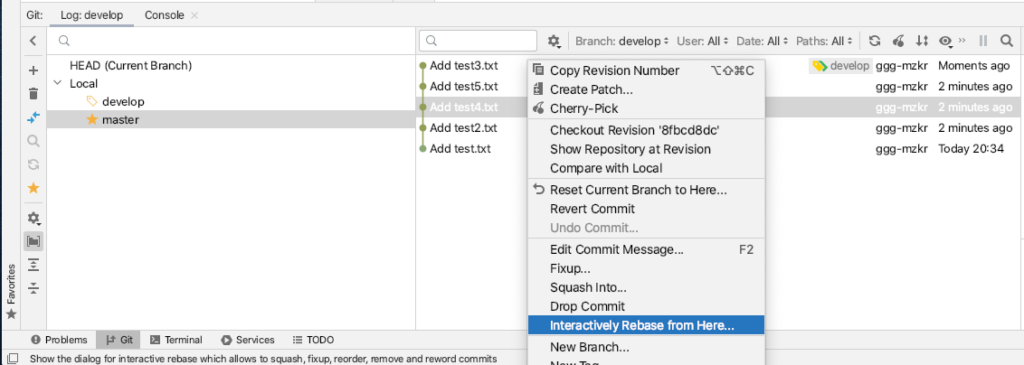This screenshot has height=365, width=1024.
Task: Click the commit log search field
Action: (478, 41)
